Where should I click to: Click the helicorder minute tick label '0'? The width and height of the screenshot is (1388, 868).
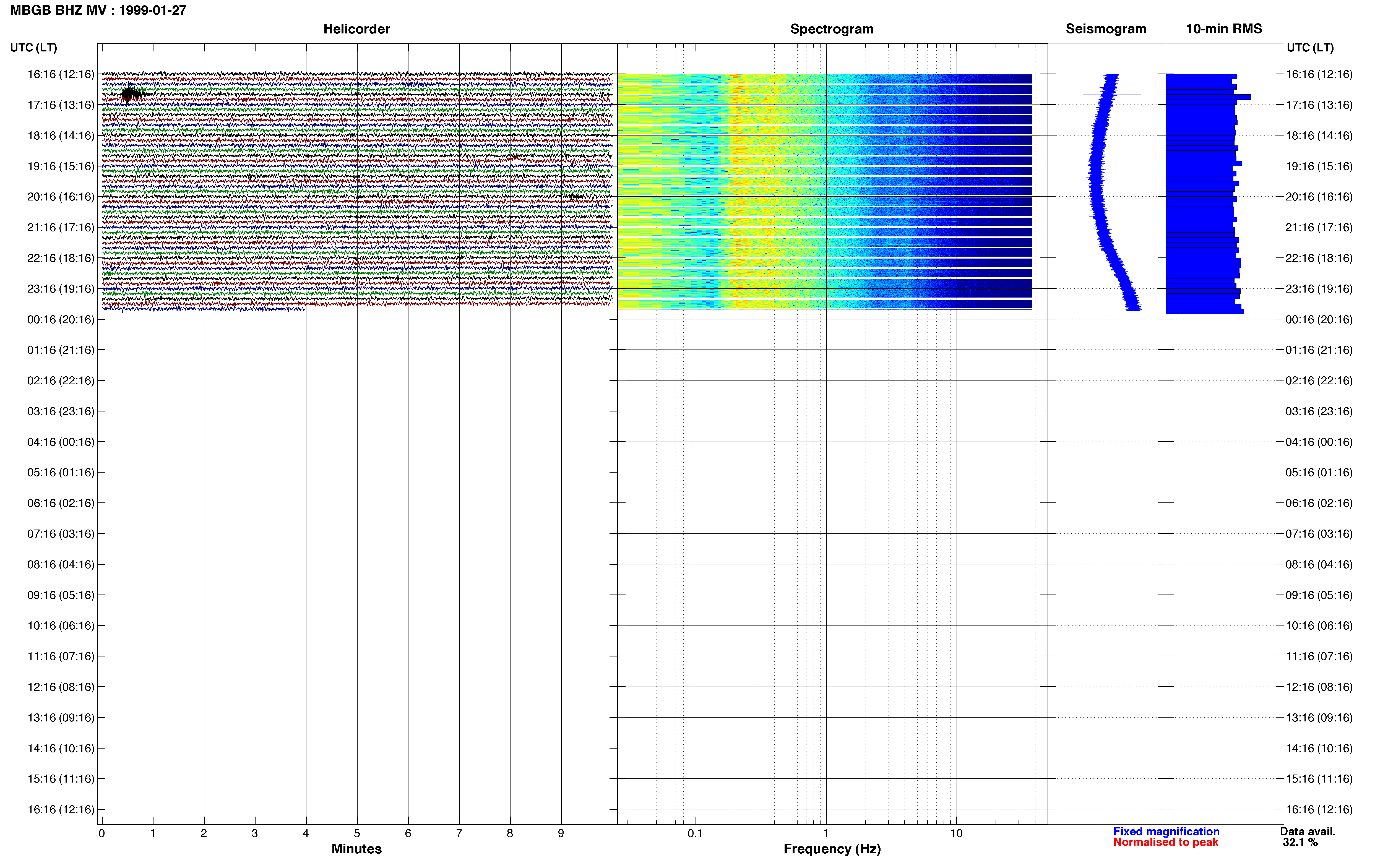(x=101, y=833)
